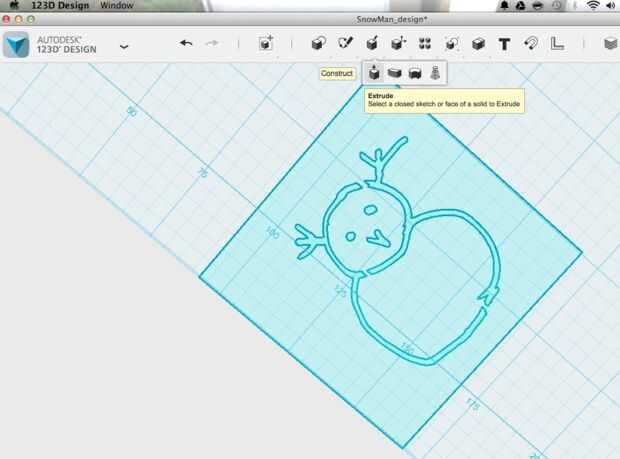This screenshot has height=459, width=620.
Task: Open the Grouping tools icon
Action: click(451, 43)
